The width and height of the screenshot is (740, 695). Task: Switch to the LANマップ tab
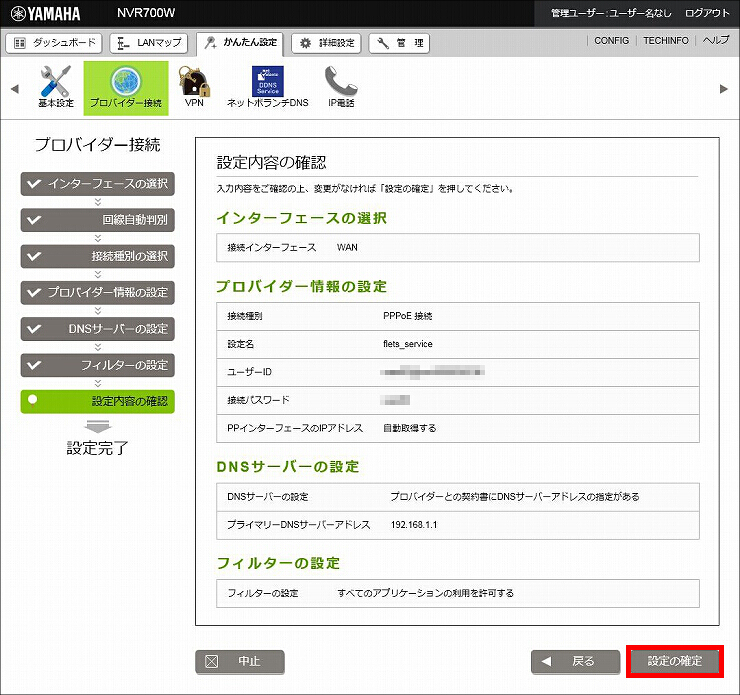pyautogui.click(x=149, y=43)
